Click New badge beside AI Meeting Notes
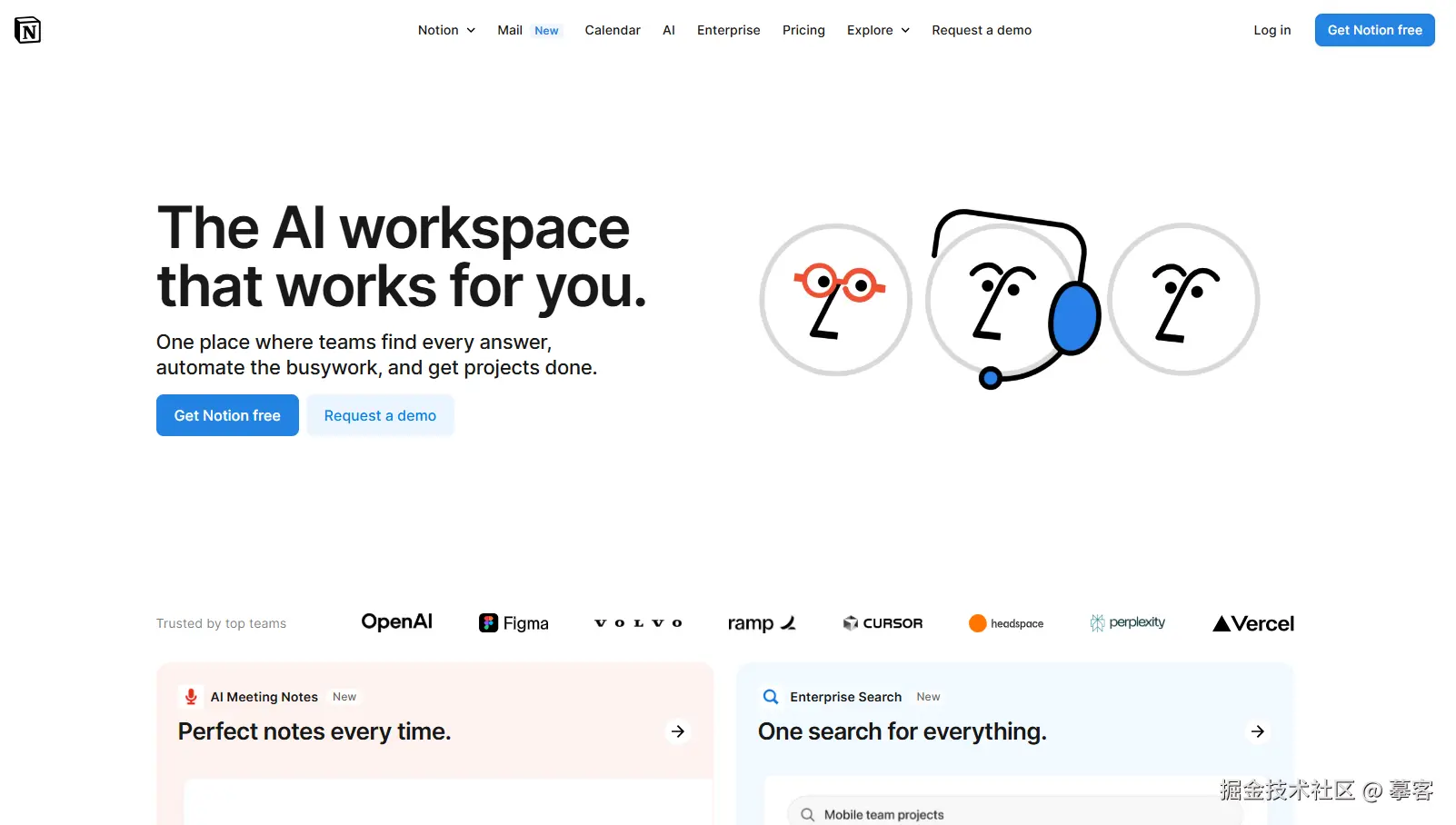1456x825 pixels. 344,697
